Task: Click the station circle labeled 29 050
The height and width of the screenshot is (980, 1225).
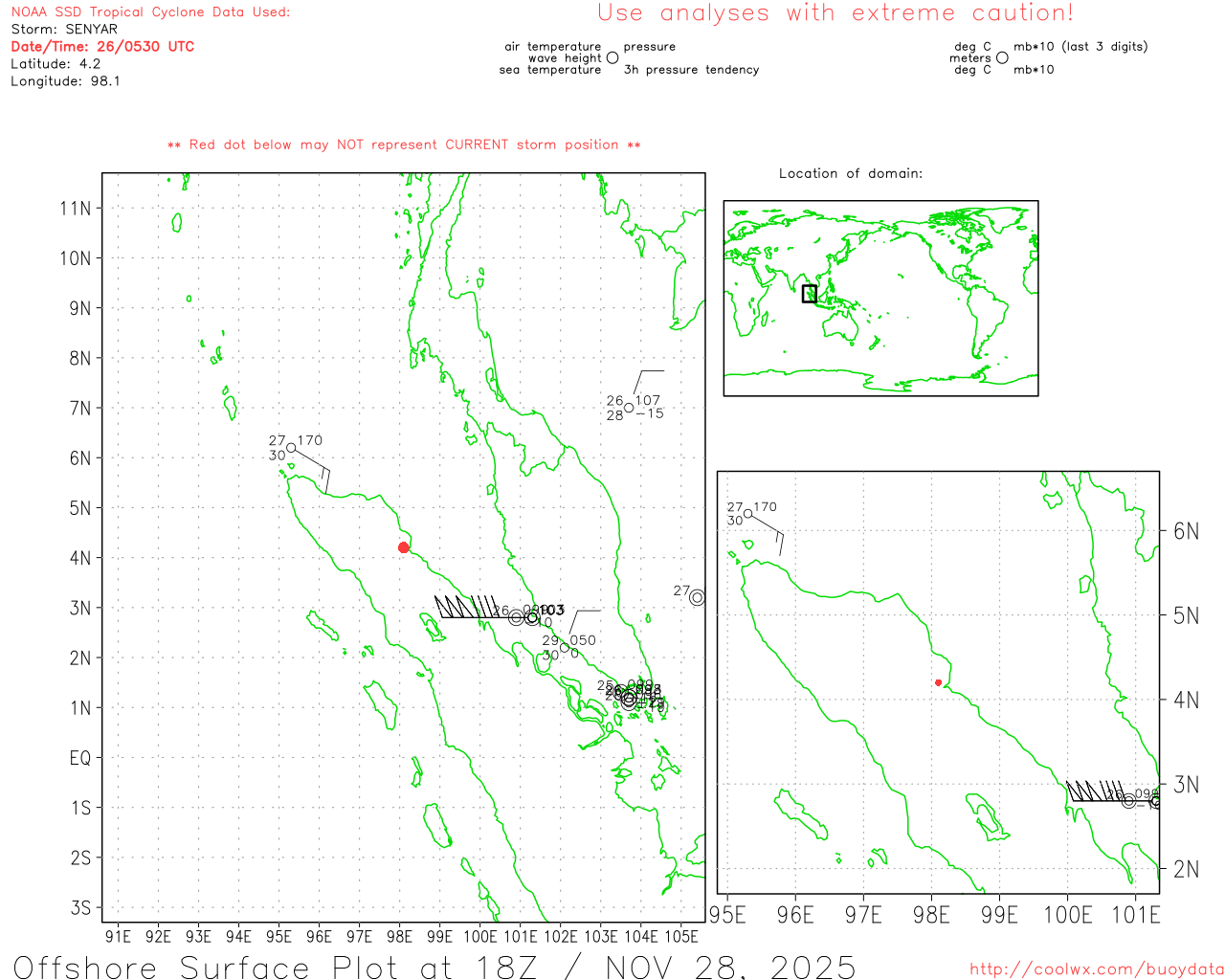Action: pyautogui.click(x=565, y=648)
